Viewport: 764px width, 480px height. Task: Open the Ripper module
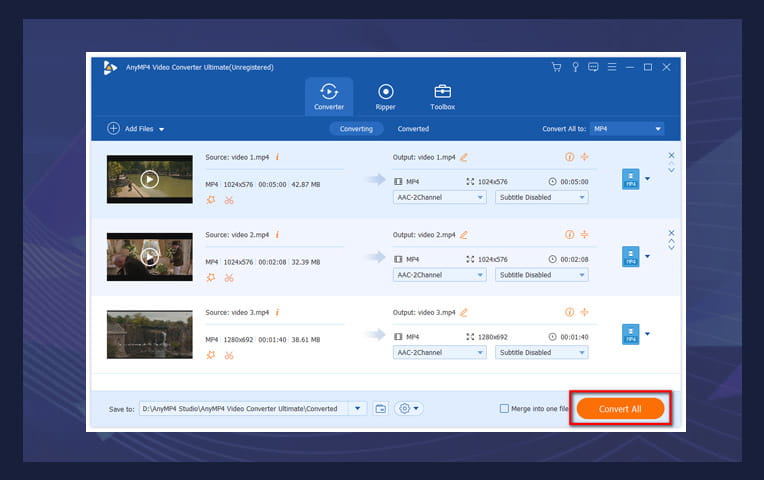point(386,96)
